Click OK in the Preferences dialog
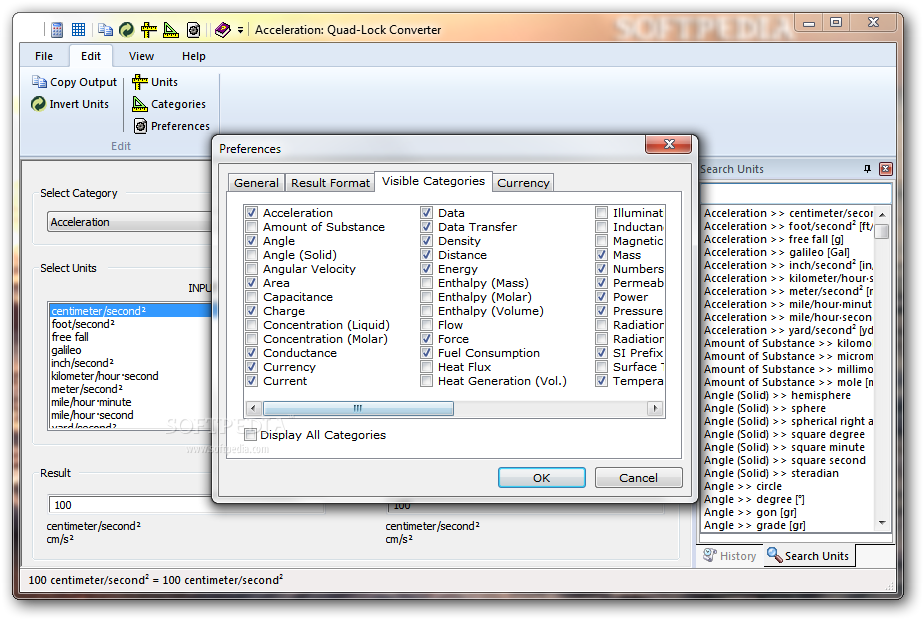Image resolution: width=924 pixels, height=620 pixels. 542,478
